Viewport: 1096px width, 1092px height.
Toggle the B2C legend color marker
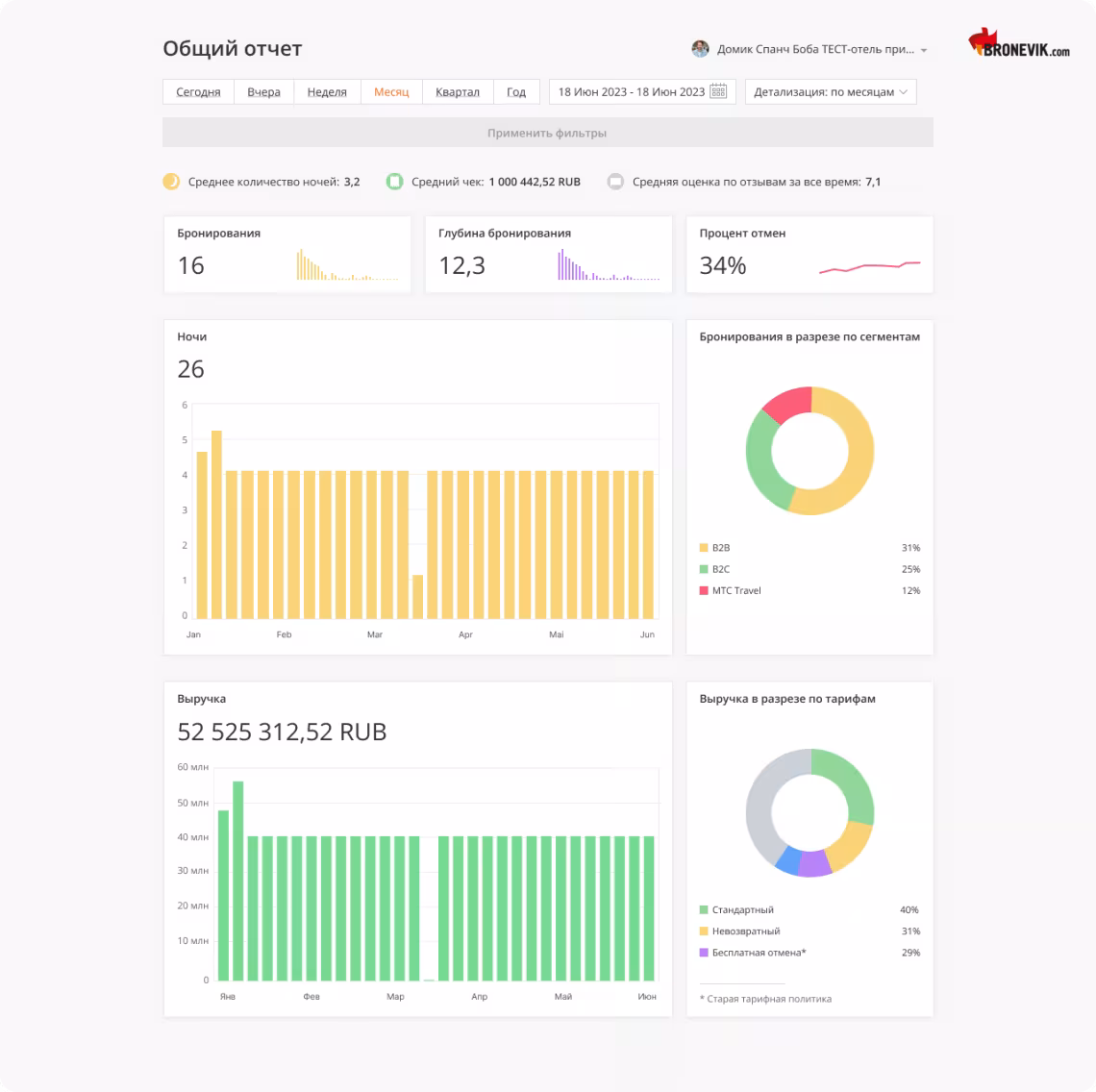704,569
